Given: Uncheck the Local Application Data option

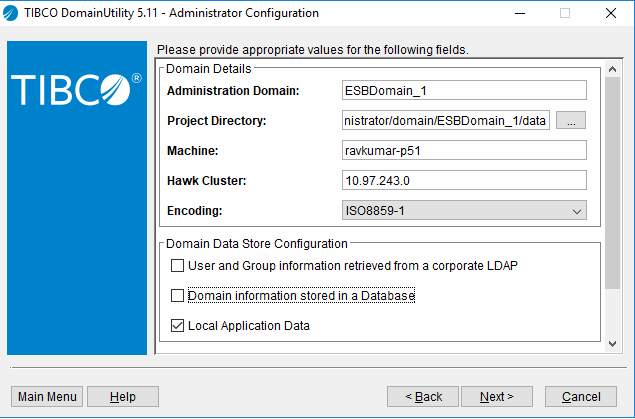Looking at the screenshot, I should click(178, 326).
